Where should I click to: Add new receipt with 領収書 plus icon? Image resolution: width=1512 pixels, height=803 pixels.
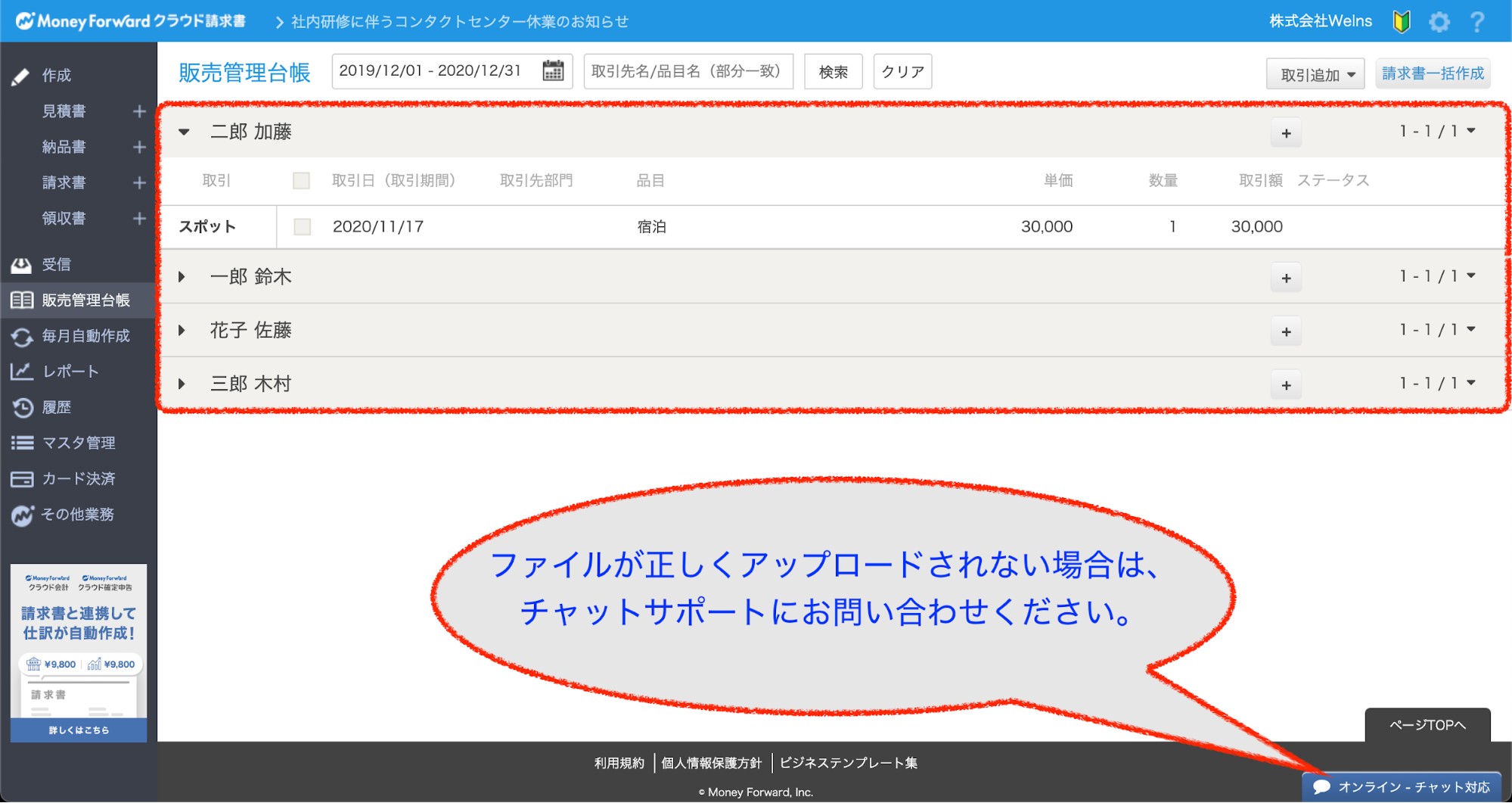click(x=139, y=219)
